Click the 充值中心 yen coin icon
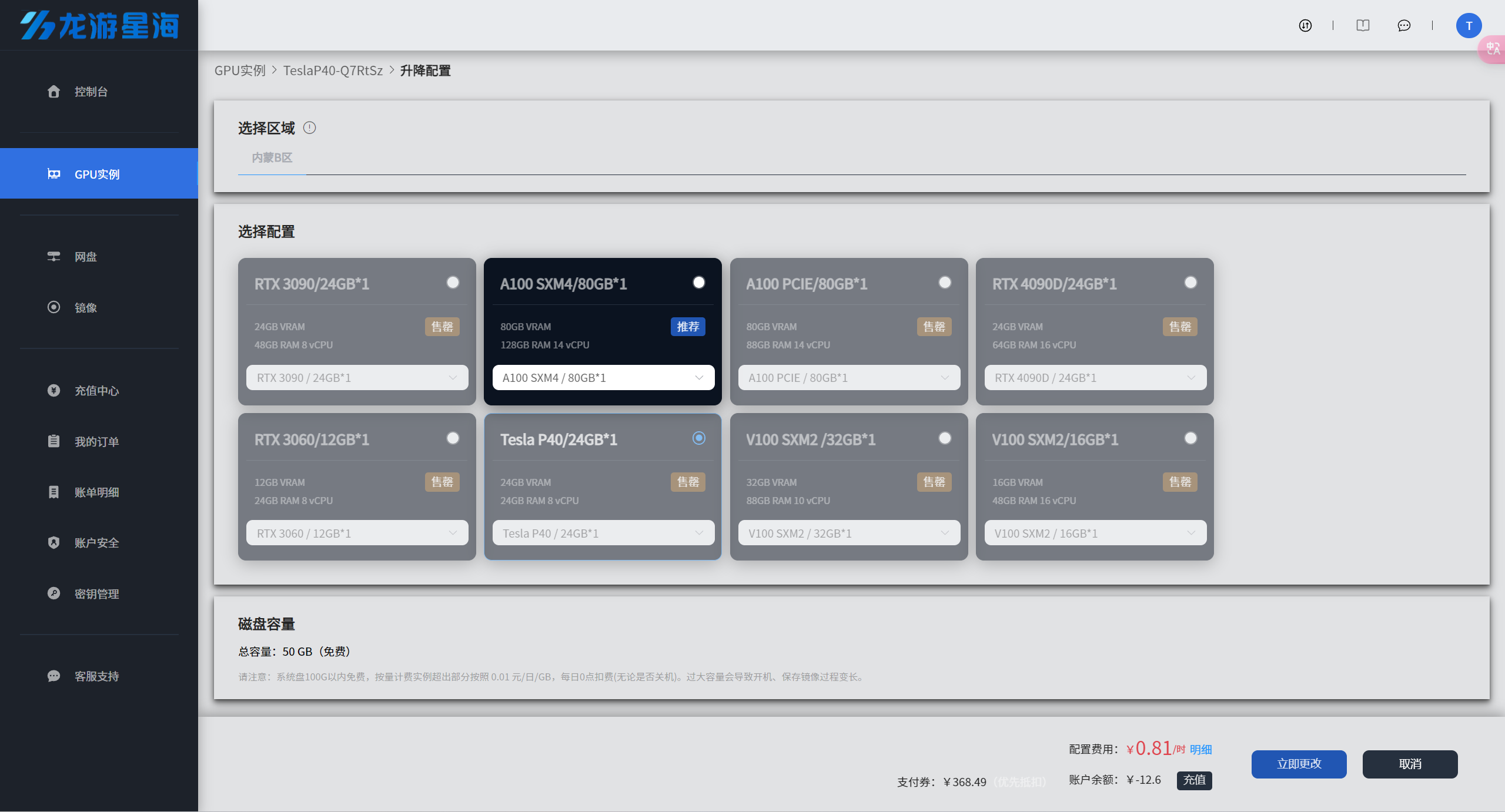This screenshot has height=812, width=1505. 53,391
